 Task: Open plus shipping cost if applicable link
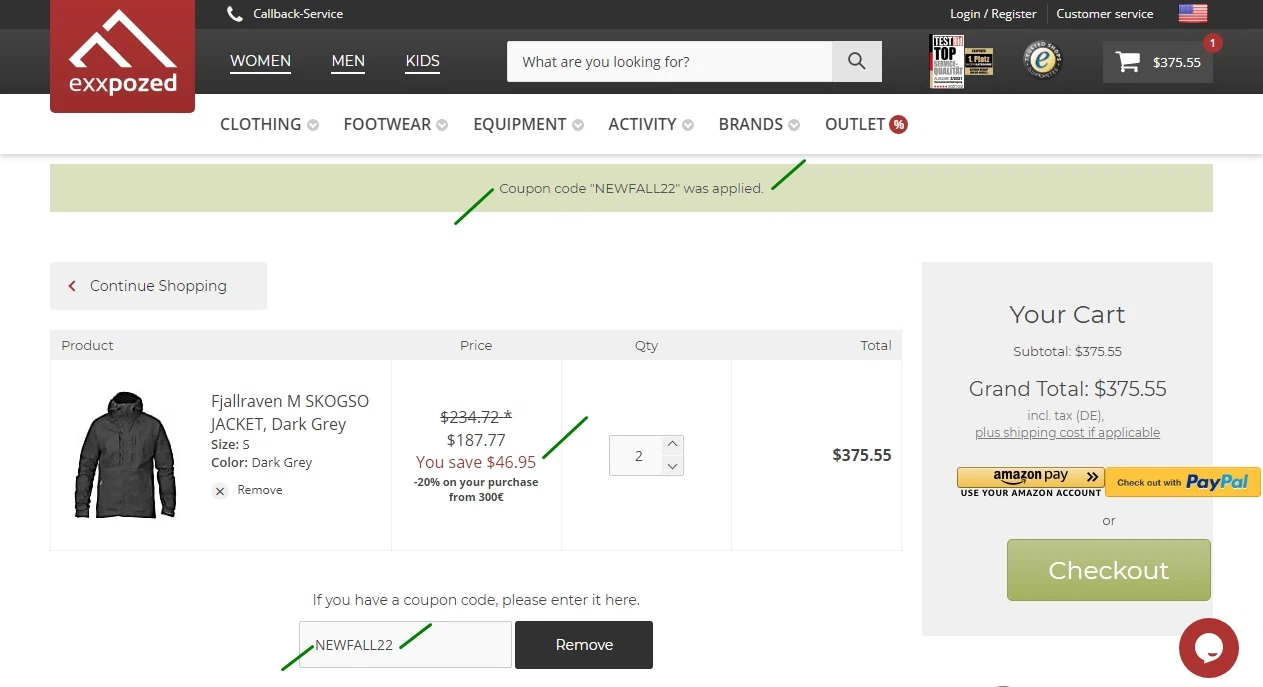click(x=1067, y=433)
